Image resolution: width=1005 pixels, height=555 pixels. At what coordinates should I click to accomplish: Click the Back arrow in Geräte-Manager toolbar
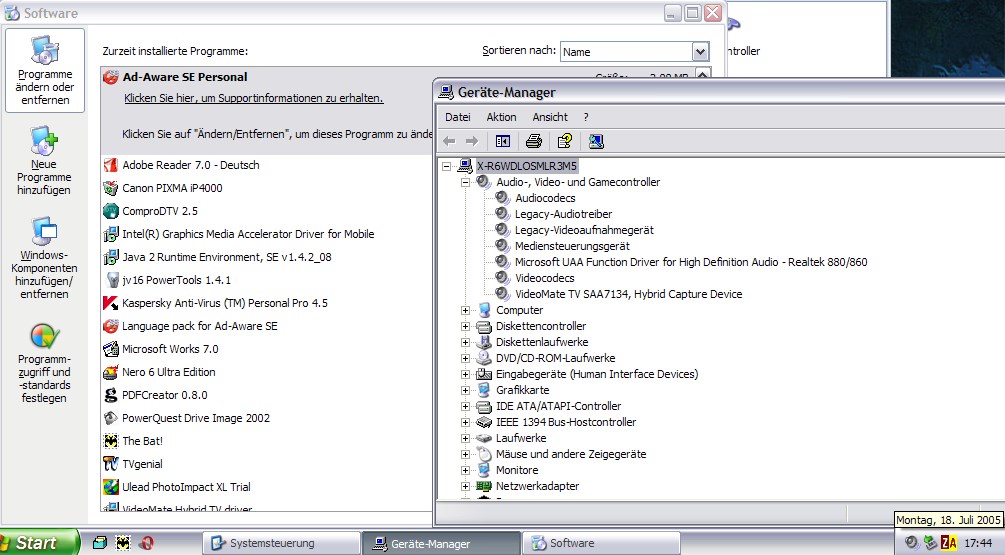pyautogui.click(x=449, y=141)
